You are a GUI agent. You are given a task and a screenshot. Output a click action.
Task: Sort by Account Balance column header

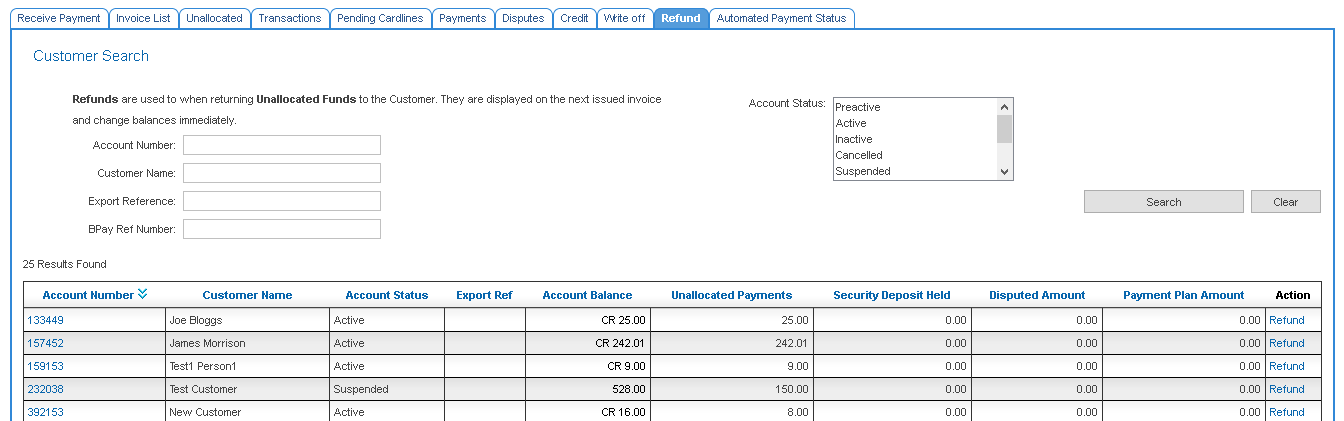point(587,295)
